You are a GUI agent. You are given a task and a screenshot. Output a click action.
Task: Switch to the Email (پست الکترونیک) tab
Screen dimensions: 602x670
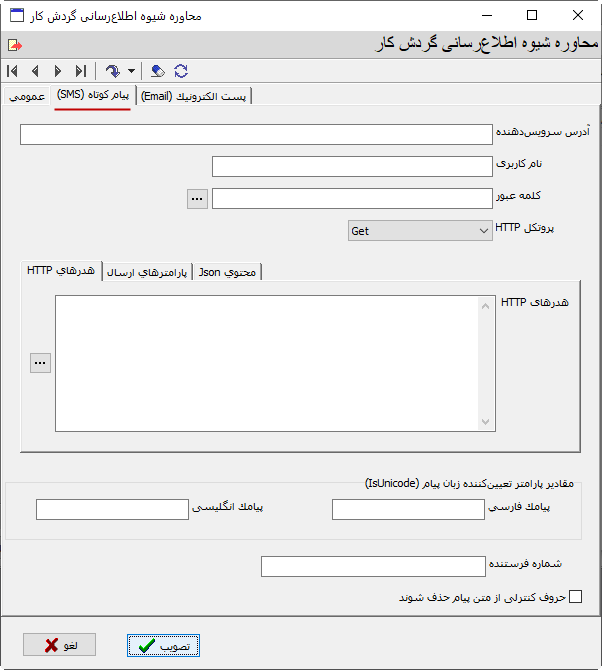(x=193, y=97)
